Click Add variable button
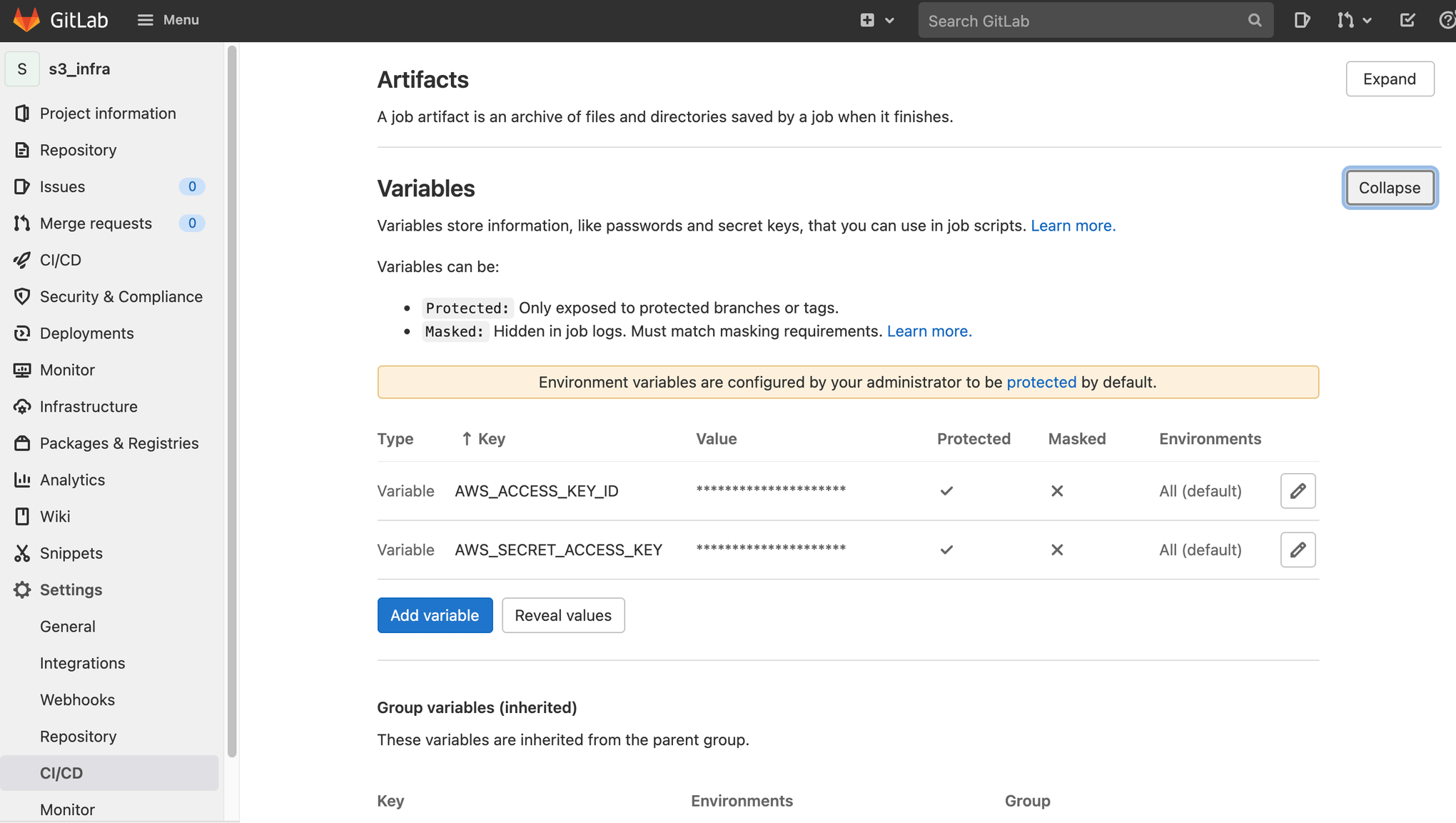This screenshot has width=1456, height=823. 434,615
